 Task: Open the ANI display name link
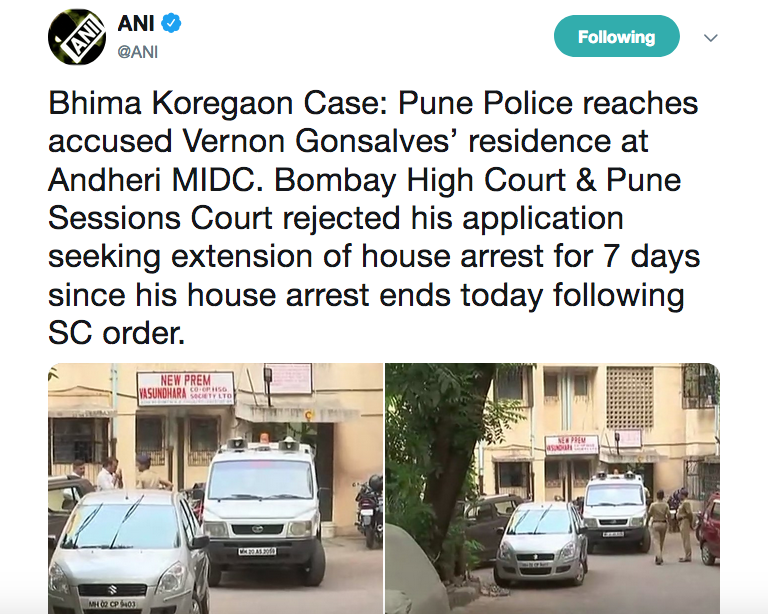coord(136,24)
